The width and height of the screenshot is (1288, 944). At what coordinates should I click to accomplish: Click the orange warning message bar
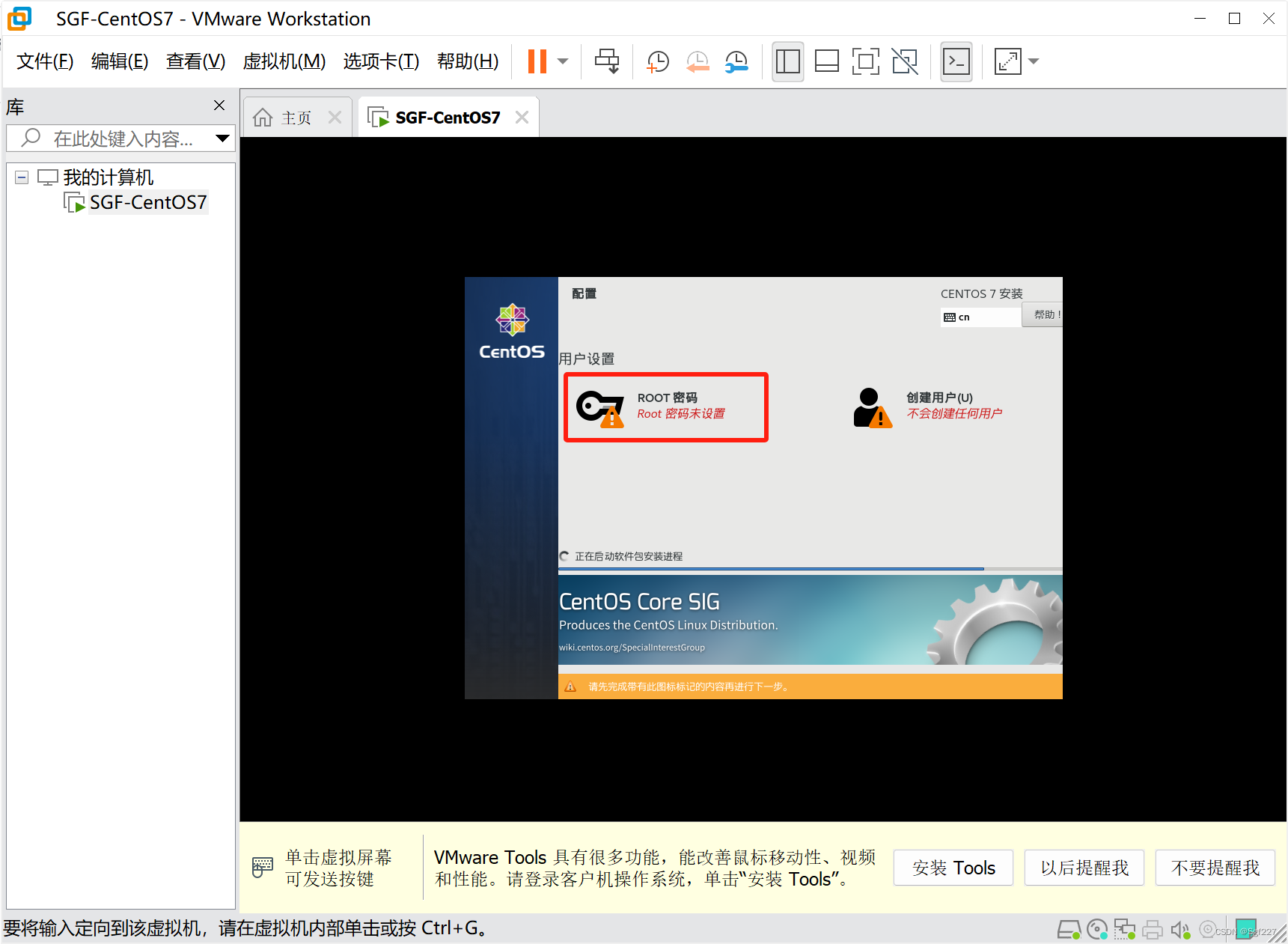point(810,686)
